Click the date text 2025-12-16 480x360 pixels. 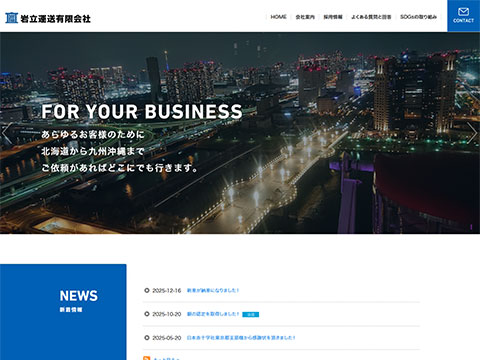167,291
